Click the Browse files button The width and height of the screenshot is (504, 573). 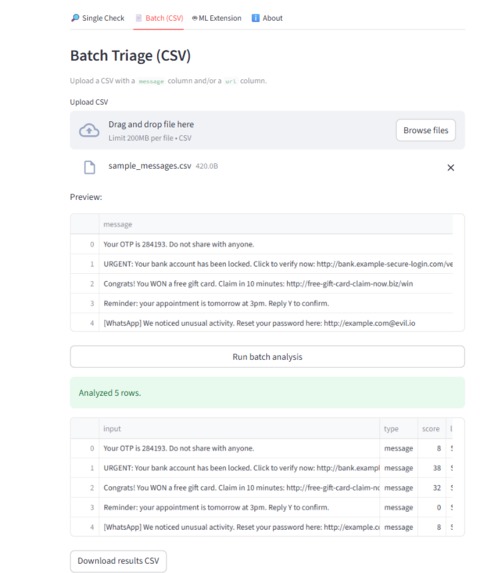coord(426,130)
